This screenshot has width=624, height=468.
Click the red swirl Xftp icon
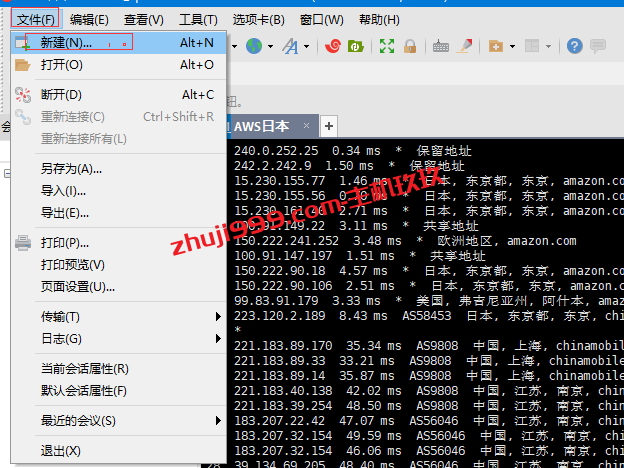point(333,46)
